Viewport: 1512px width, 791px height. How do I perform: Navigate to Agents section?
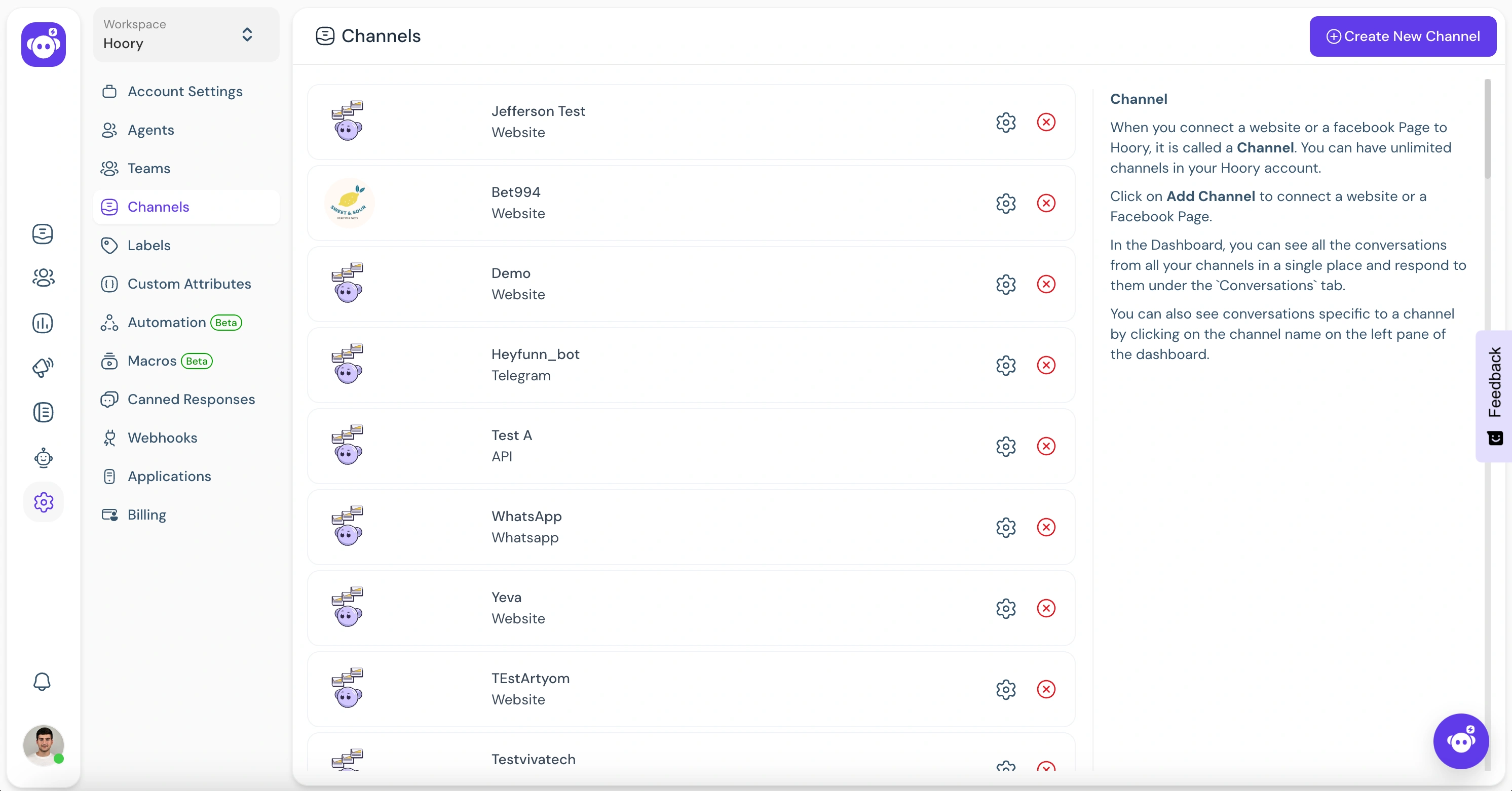151,129
